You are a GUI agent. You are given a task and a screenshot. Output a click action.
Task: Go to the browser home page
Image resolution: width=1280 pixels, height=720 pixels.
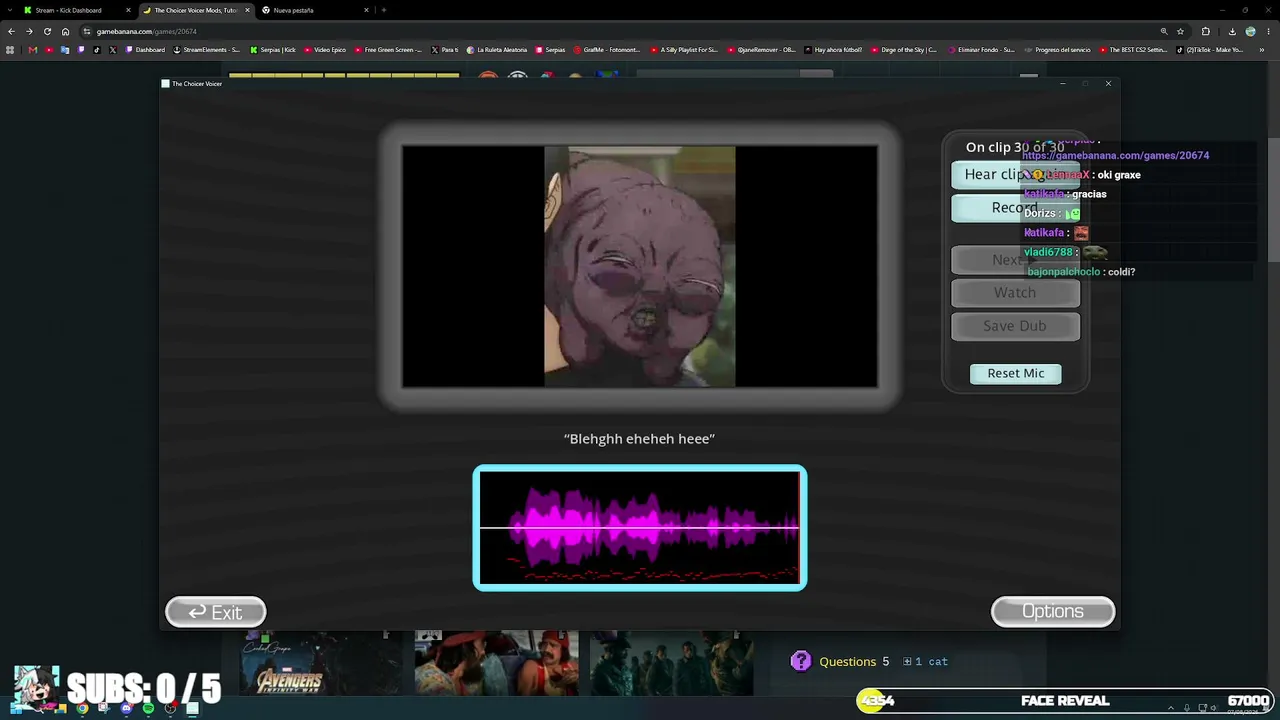[x=66, y=31]
